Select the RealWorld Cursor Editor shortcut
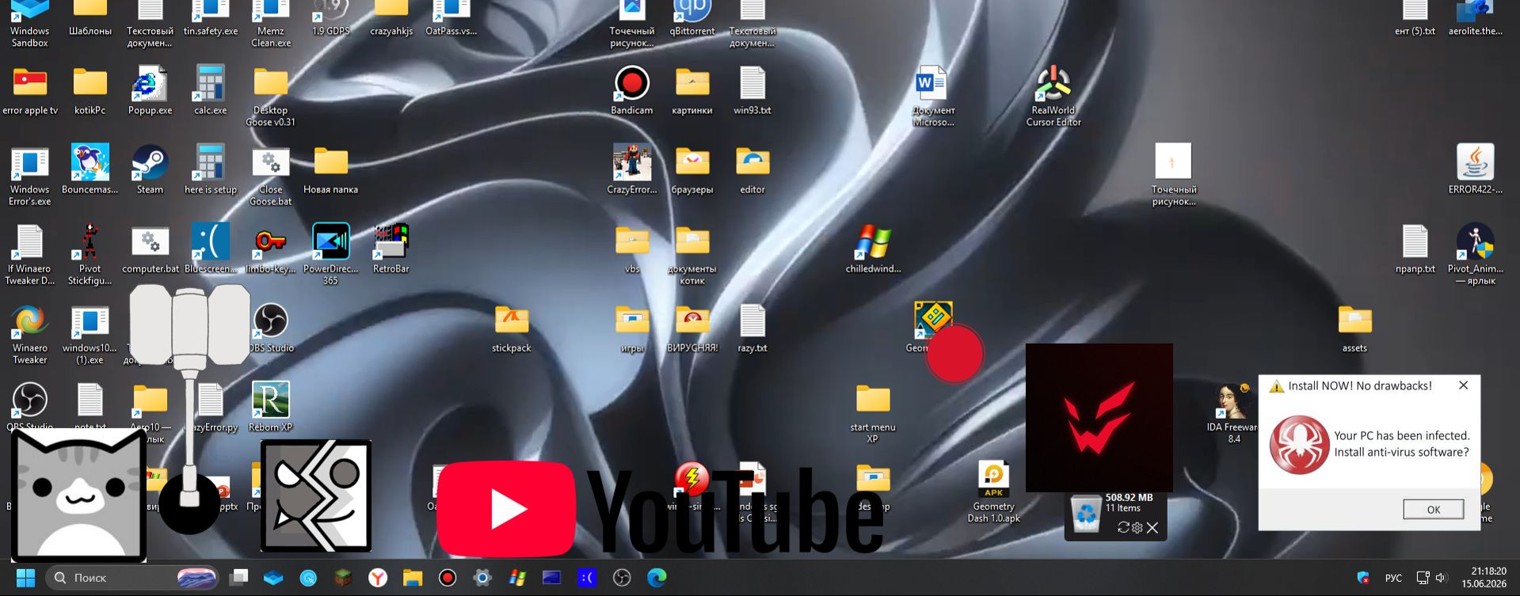This screenshot has height=596, width=1520. pyautogui.click(x=1054, y=96)
